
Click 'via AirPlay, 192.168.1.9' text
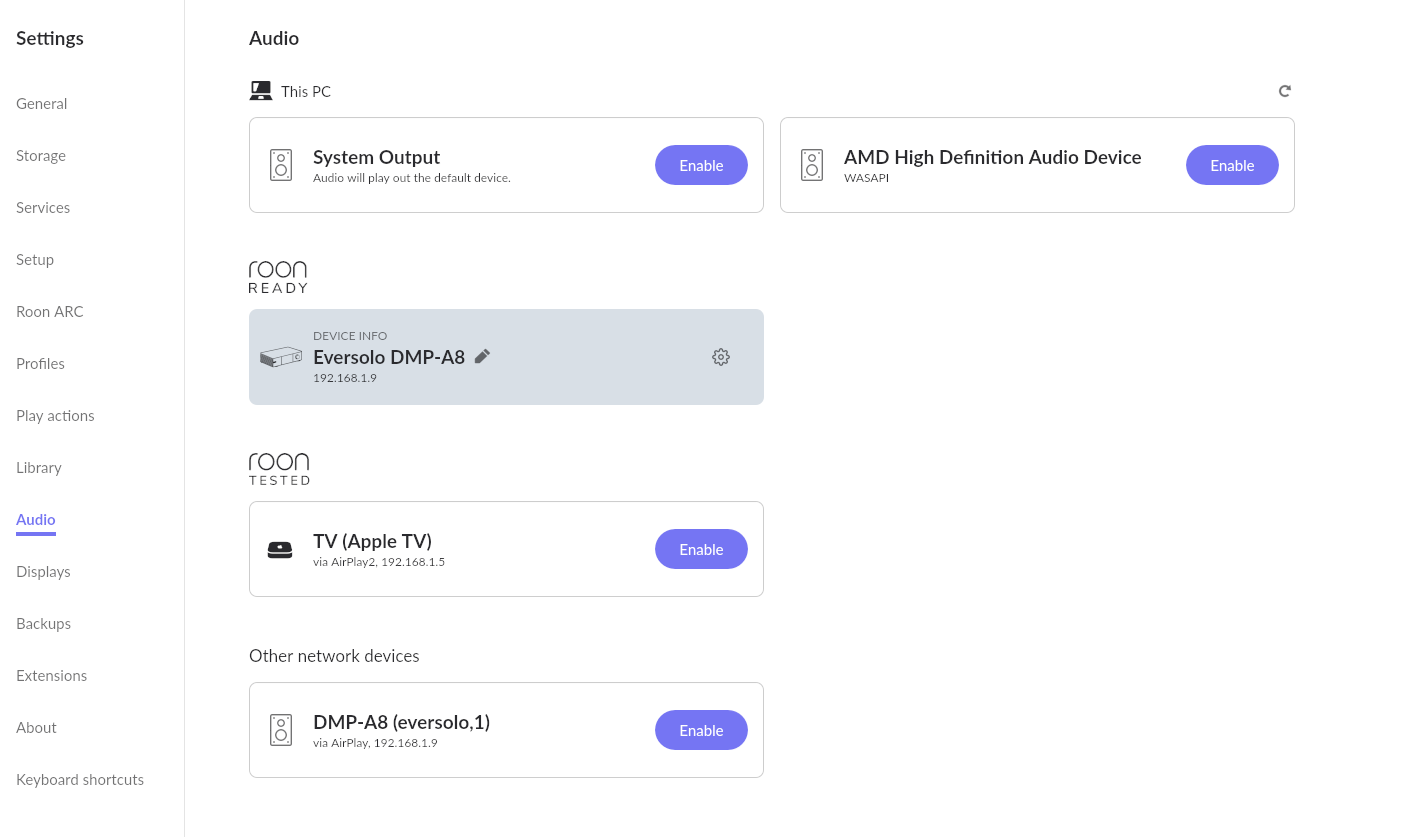pyautogui.click(x=375, y=743)
